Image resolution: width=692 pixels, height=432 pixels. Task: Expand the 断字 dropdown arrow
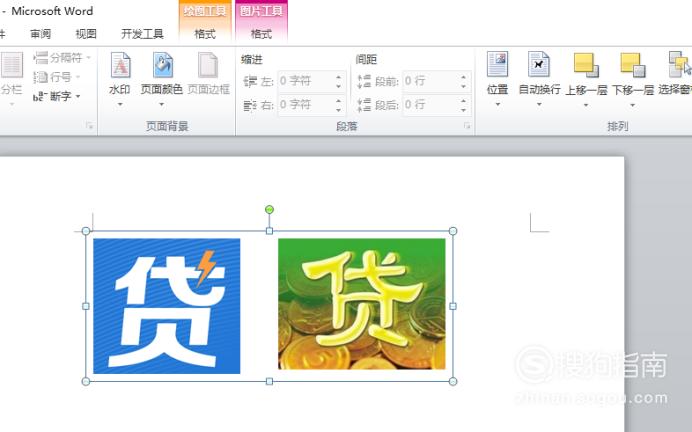(78, 96)
